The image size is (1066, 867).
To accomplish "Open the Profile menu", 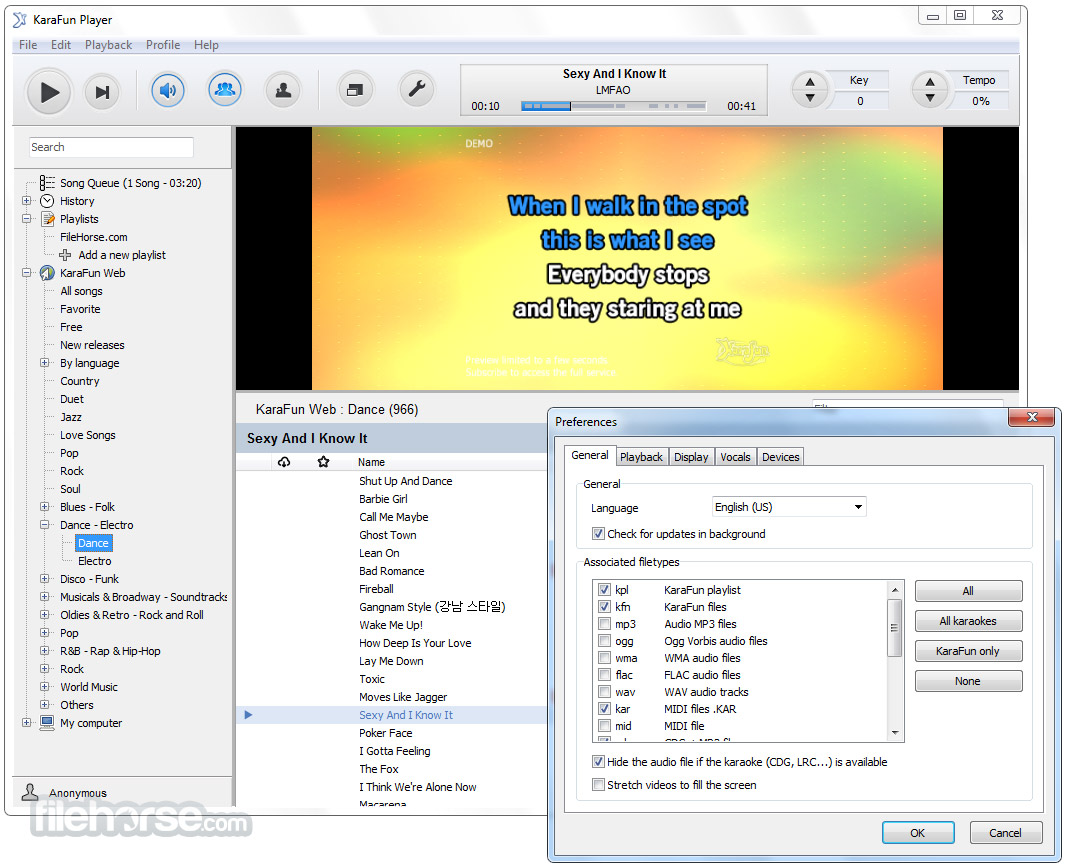I will [x=163, y=45].
